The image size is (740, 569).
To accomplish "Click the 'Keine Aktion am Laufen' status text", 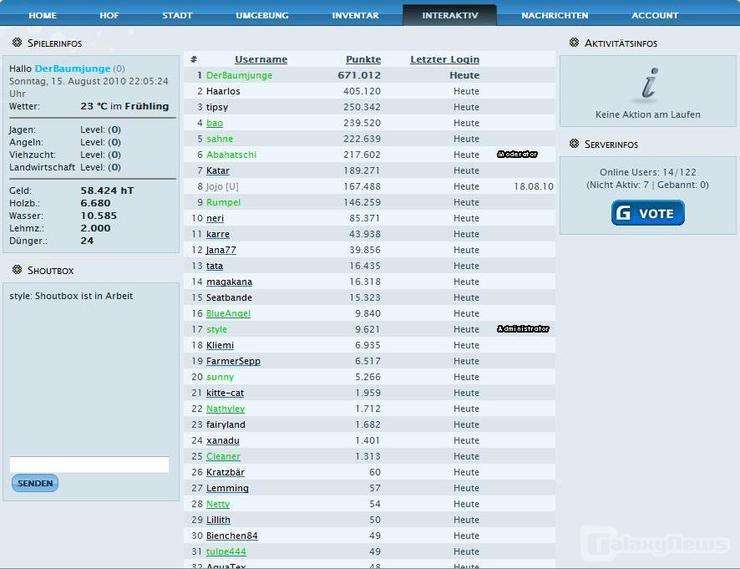I will tap(648, 115).
